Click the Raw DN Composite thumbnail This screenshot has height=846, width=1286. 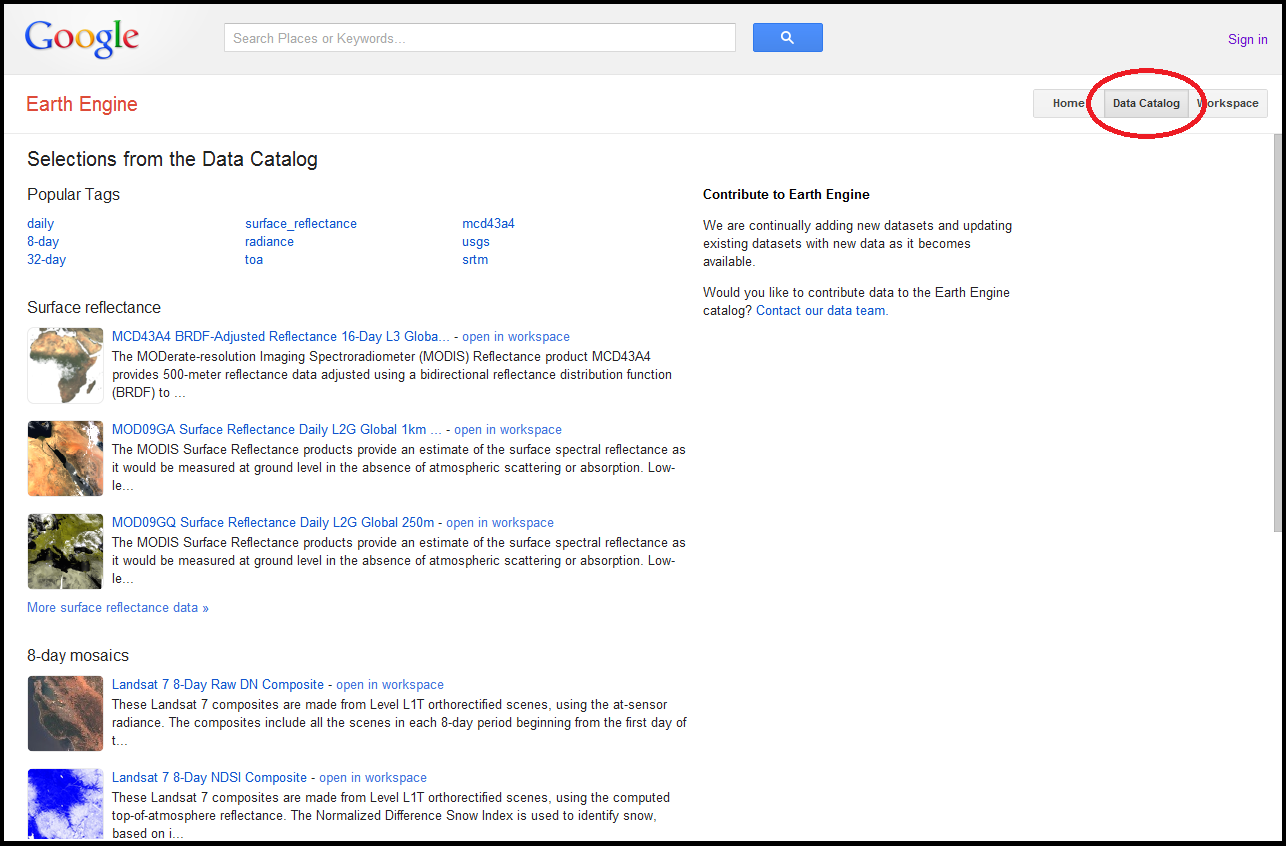point(65,713)
